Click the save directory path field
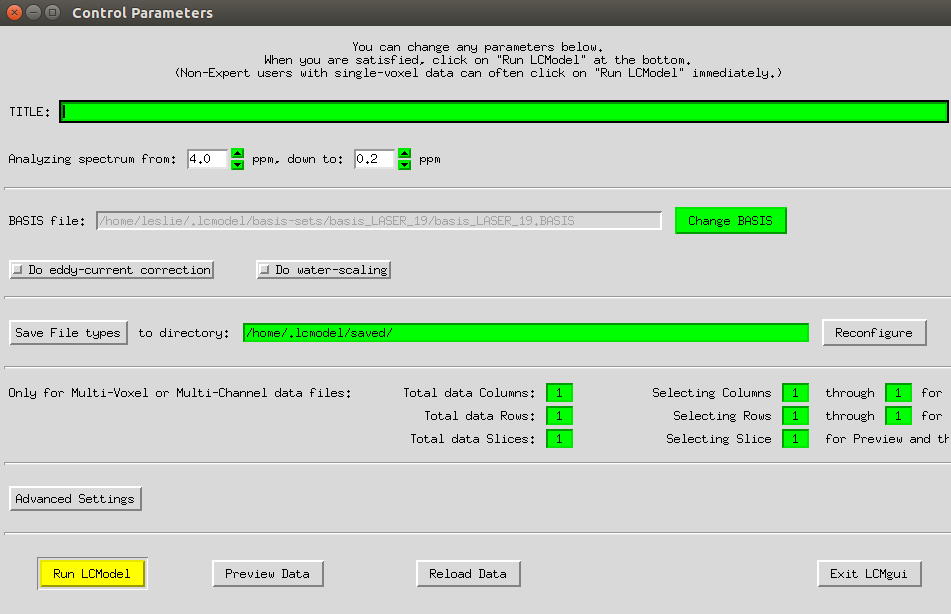This screenshot has width=951, height=614. point(525,333)
